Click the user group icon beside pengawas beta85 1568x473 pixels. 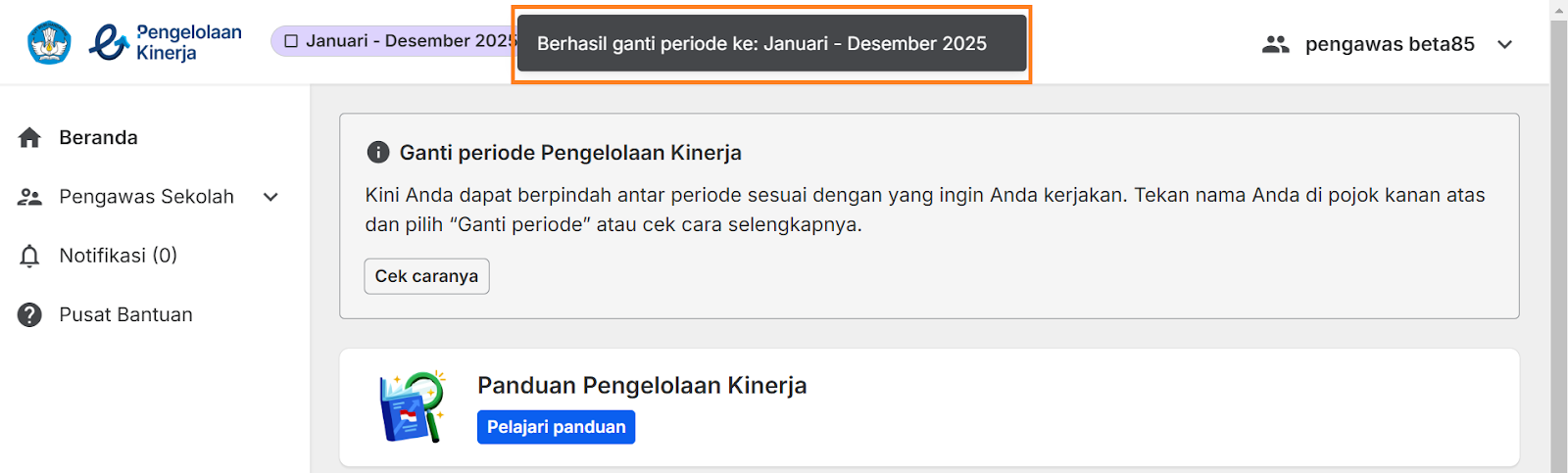[1275, 44]
